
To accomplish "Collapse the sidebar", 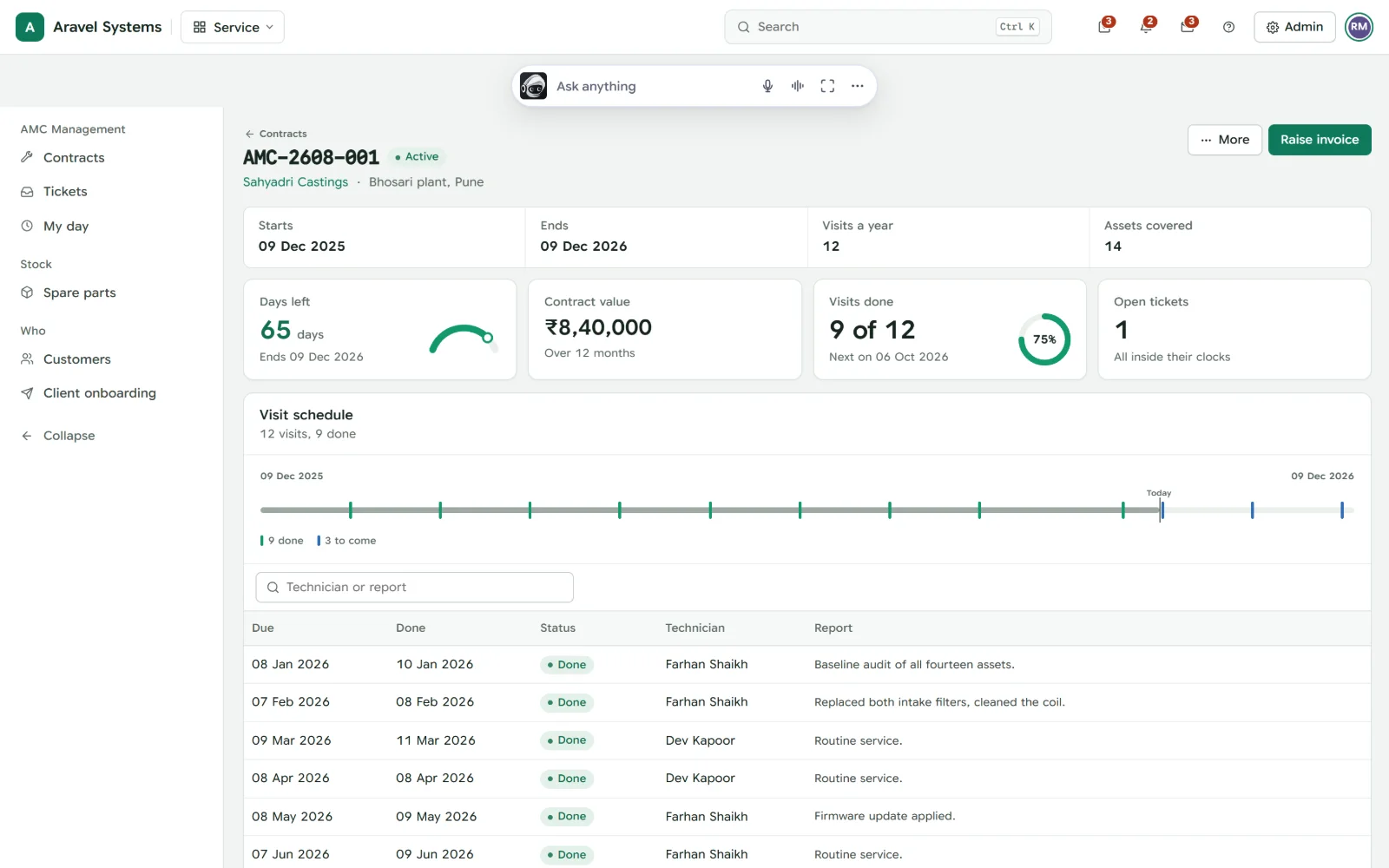I will pyautogui.click(x=111, y=436).
